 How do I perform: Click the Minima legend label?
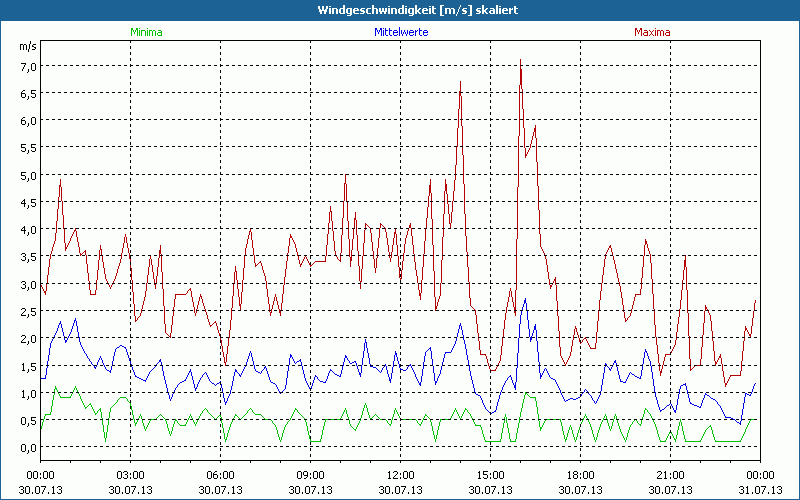pos(145,32)
